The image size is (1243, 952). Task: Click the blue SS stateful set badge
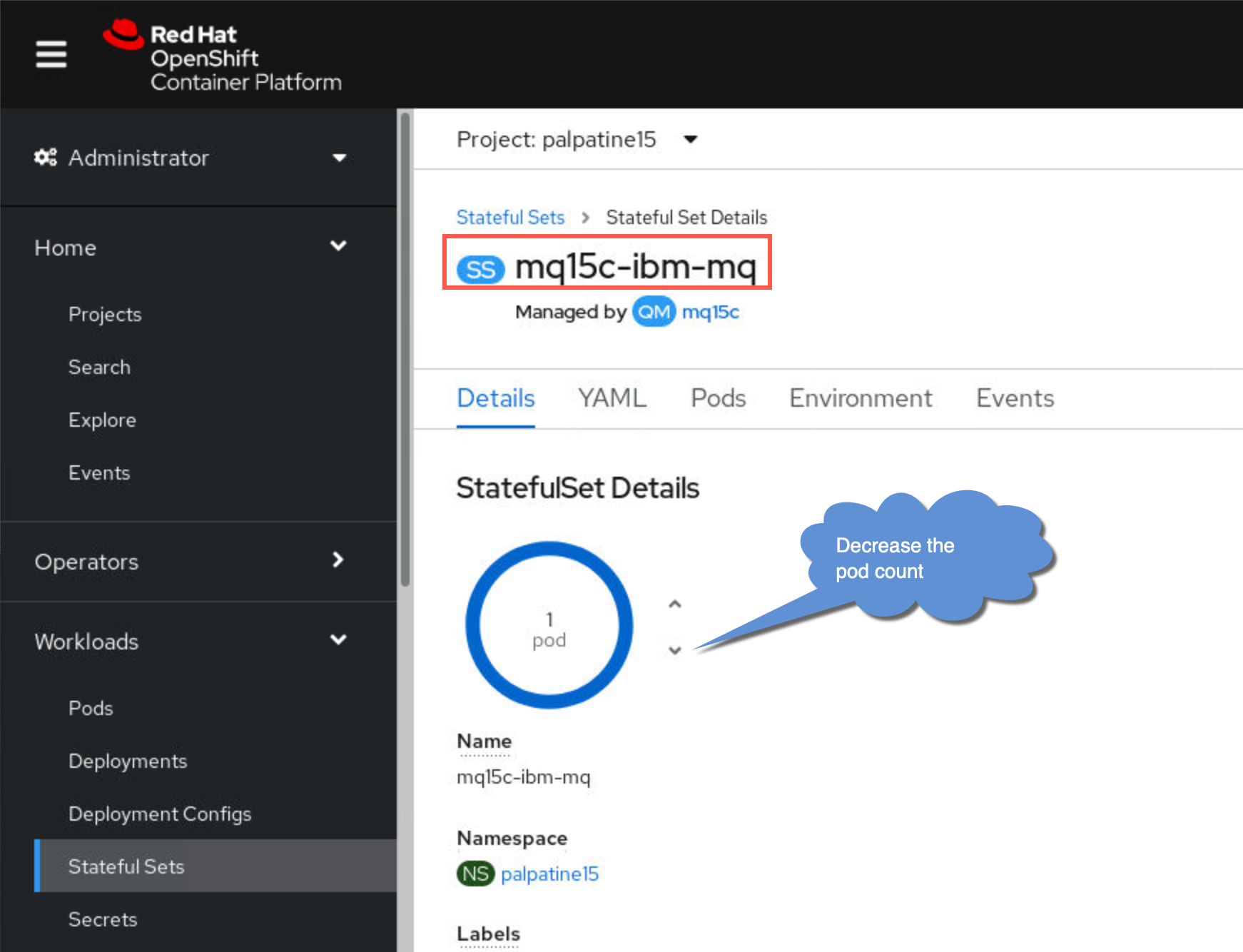(x=481, y=269)
